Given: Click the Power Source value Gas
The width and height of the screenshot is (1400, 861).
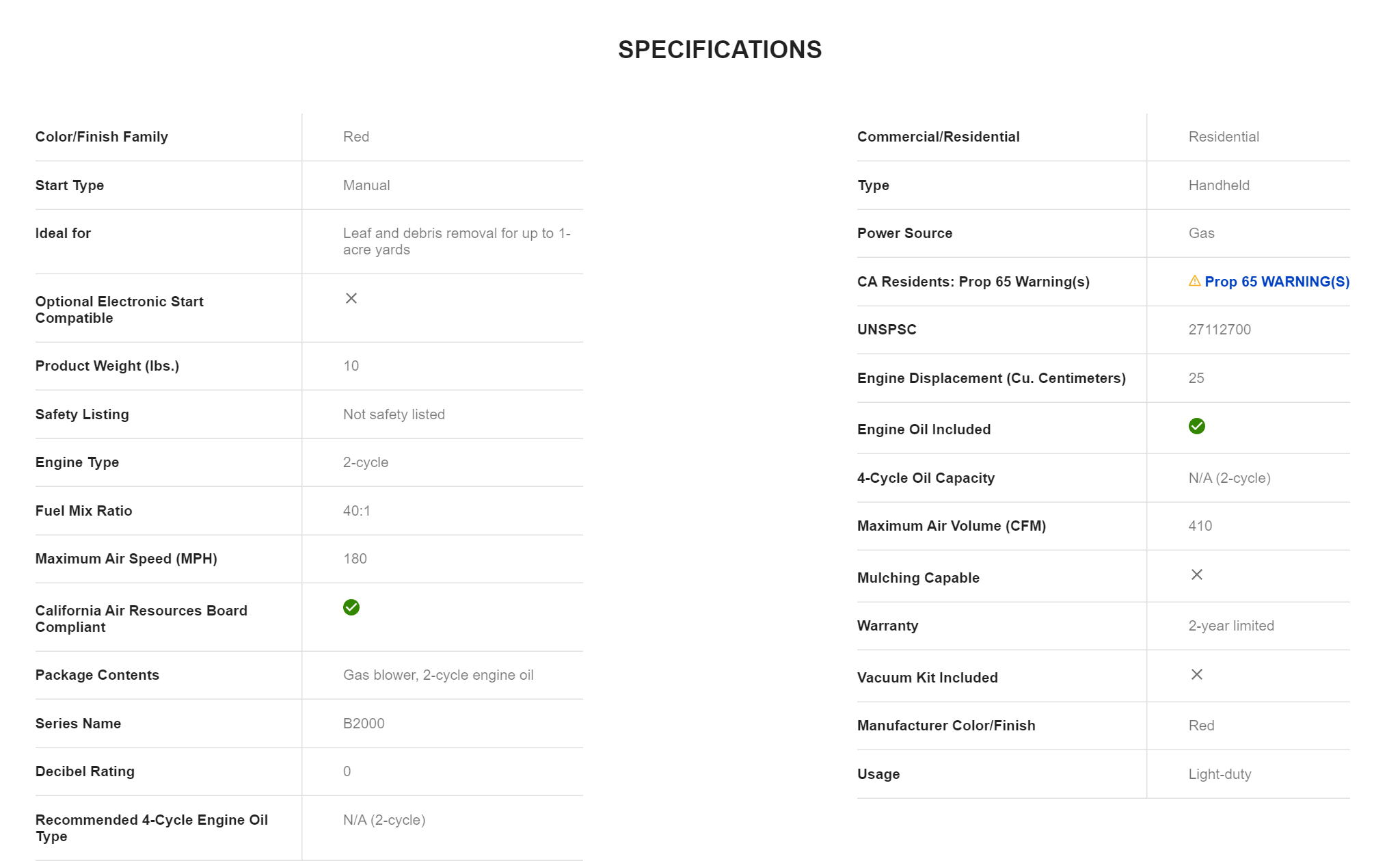Looking at the screenshot, I should click(1200, 233).
